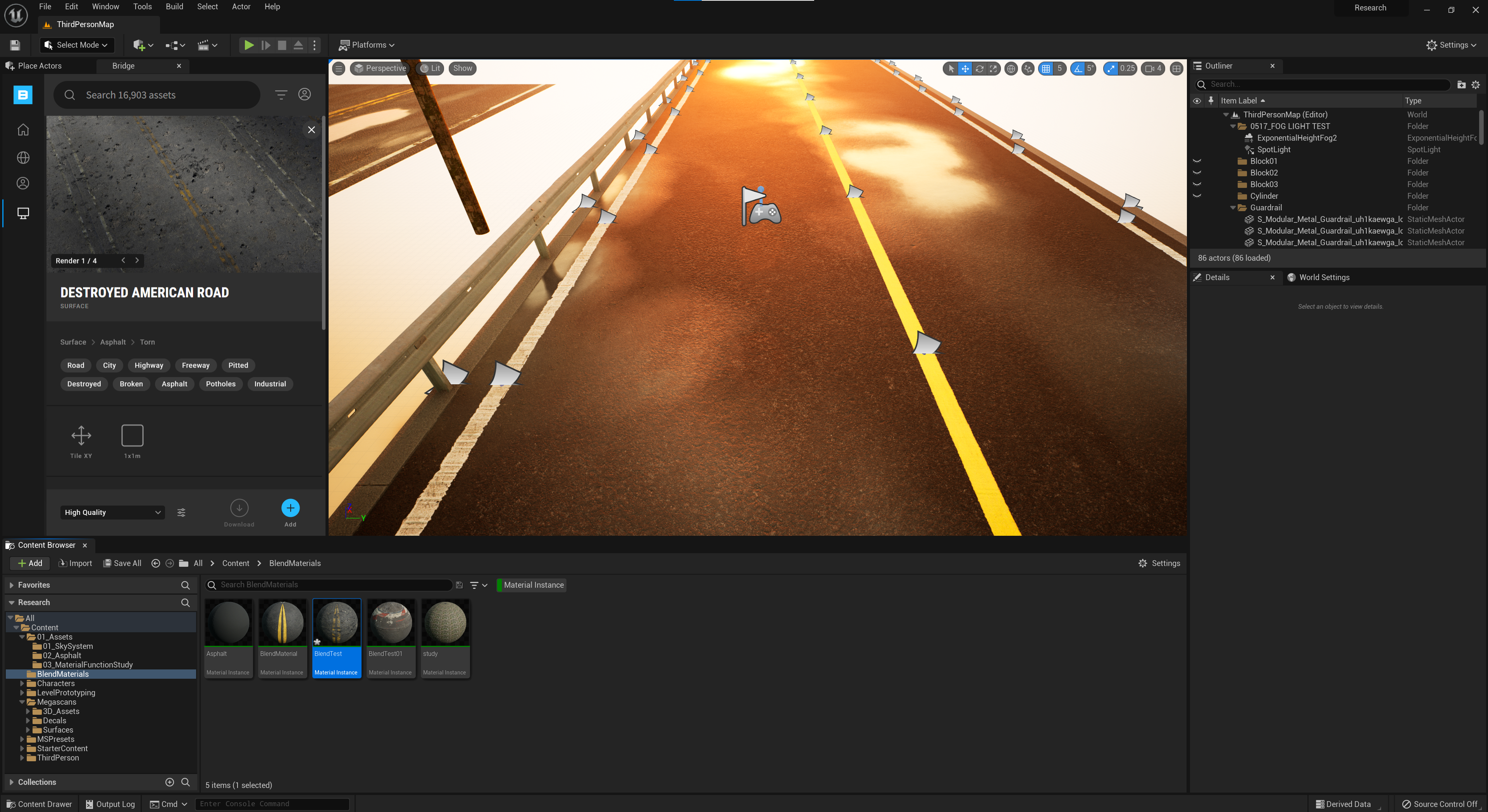This screenshot has height=812, width=1488.
Task: Open the Select Mode dropdown
Action: (76, 45)
